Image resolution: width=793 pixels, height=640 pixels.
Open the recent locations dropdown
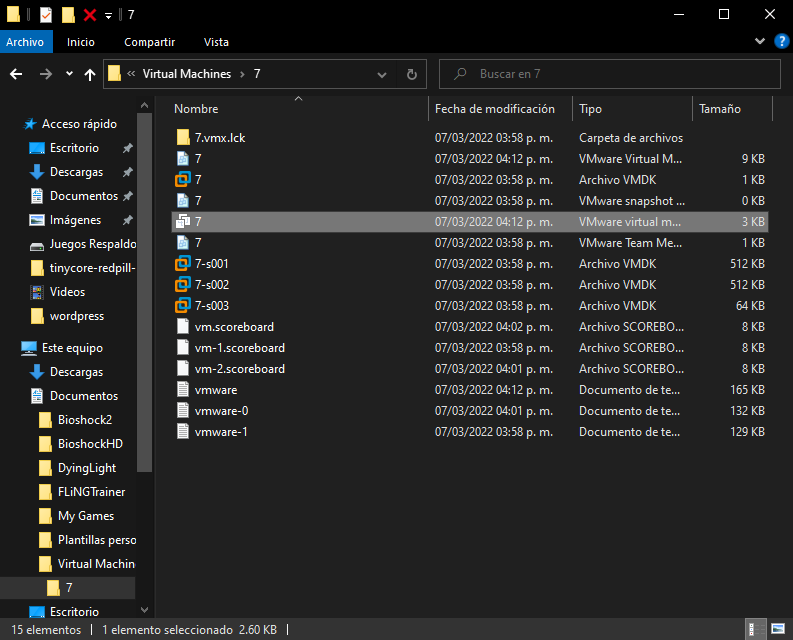click(69, 74)
